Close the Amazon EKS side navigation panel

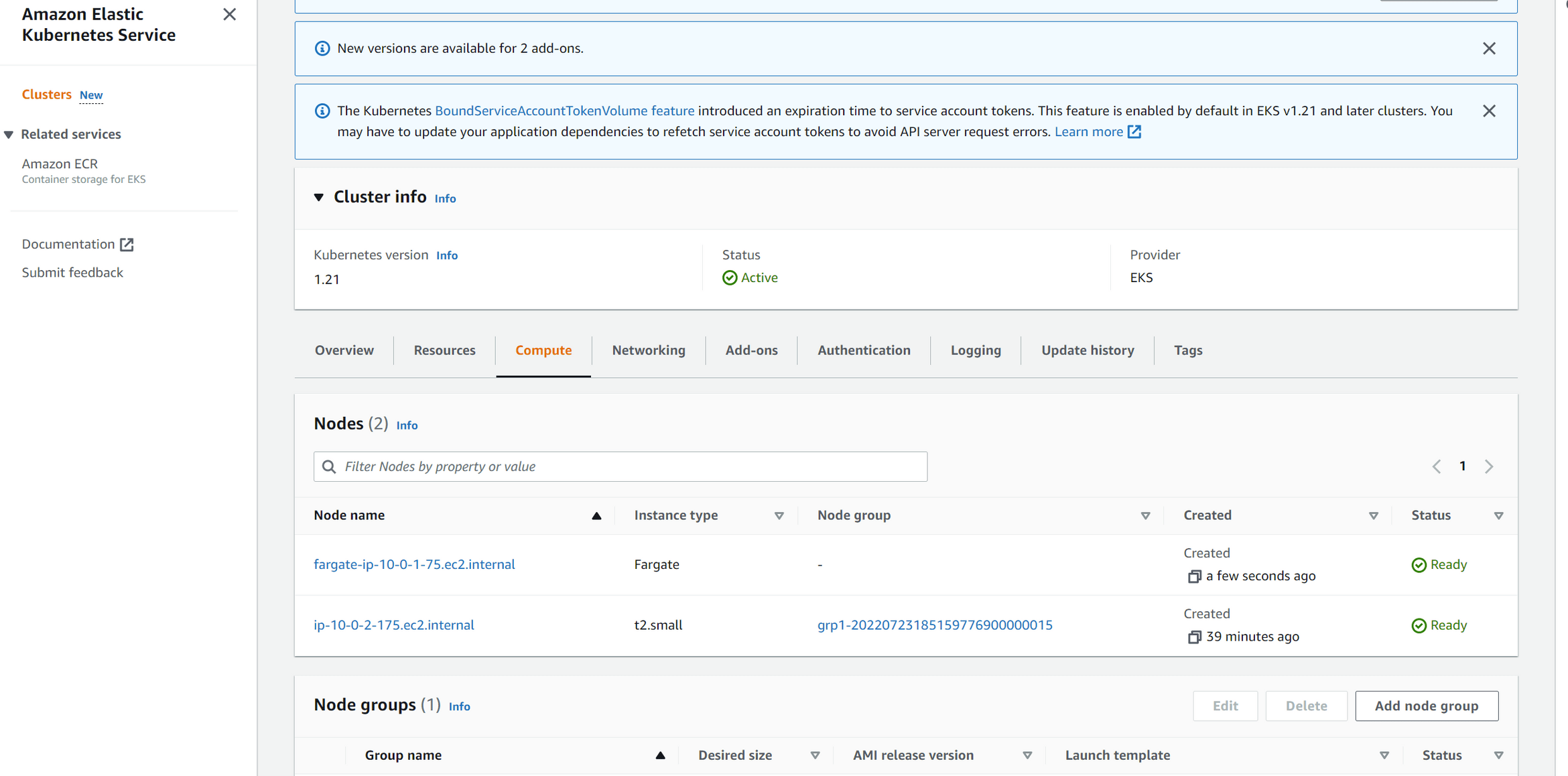coord(229,15)
